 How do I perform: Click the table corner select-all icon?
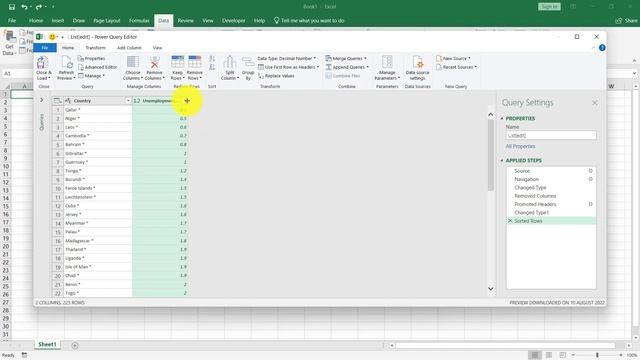click(x=58, y=100)
